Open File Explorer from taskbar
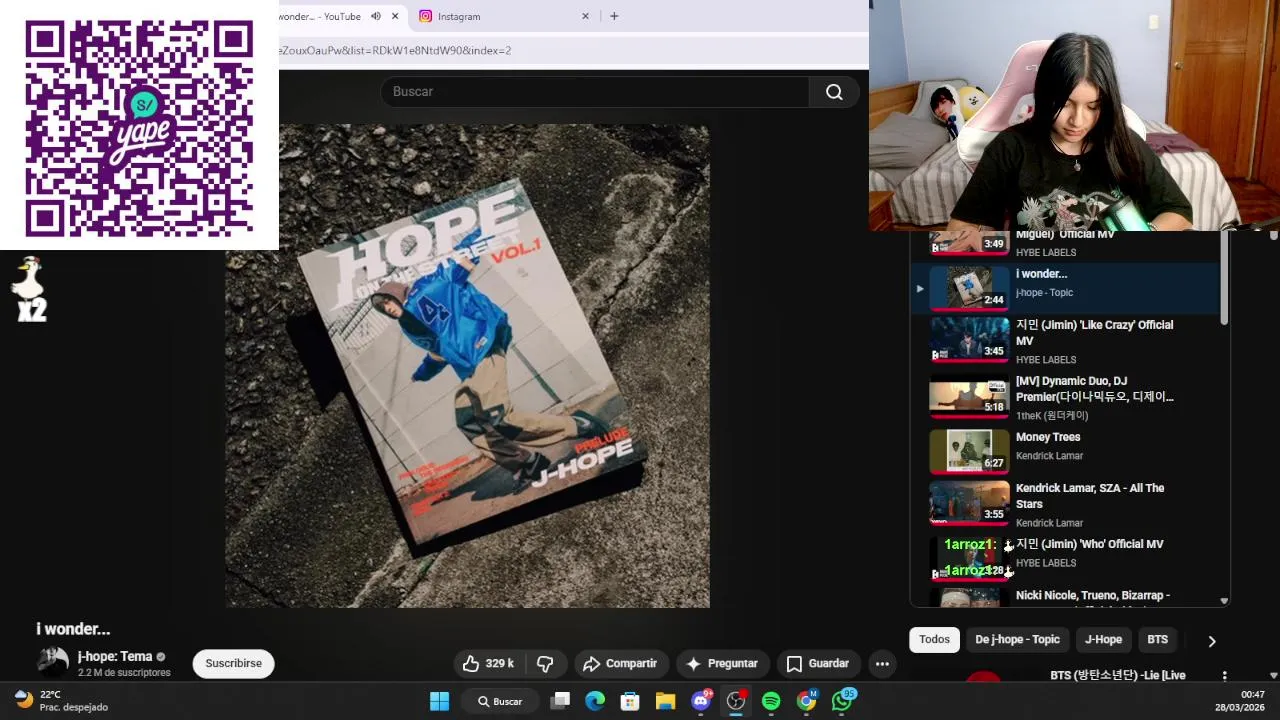Screen dimensions: 1280x720 click(665, 701)
